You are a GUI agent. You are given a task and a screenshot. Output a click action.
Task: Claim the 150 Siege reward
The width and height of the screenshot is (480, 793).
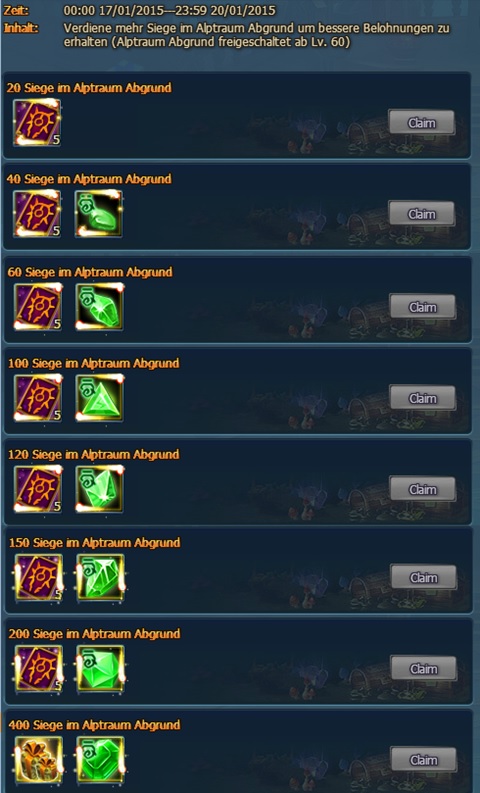point(423,577)
